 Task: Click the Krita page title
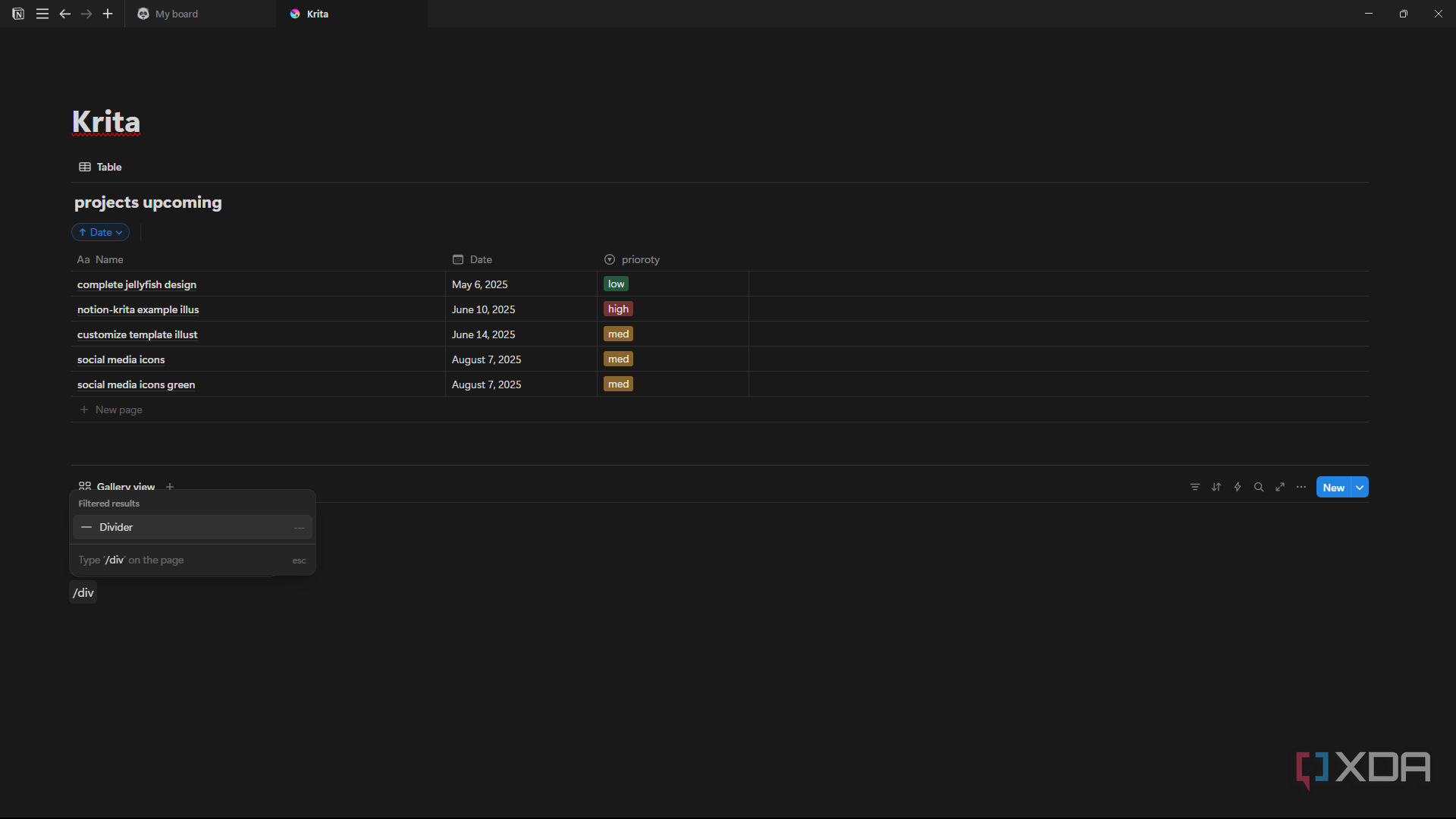pyautogui.click(x=106, y=122)
